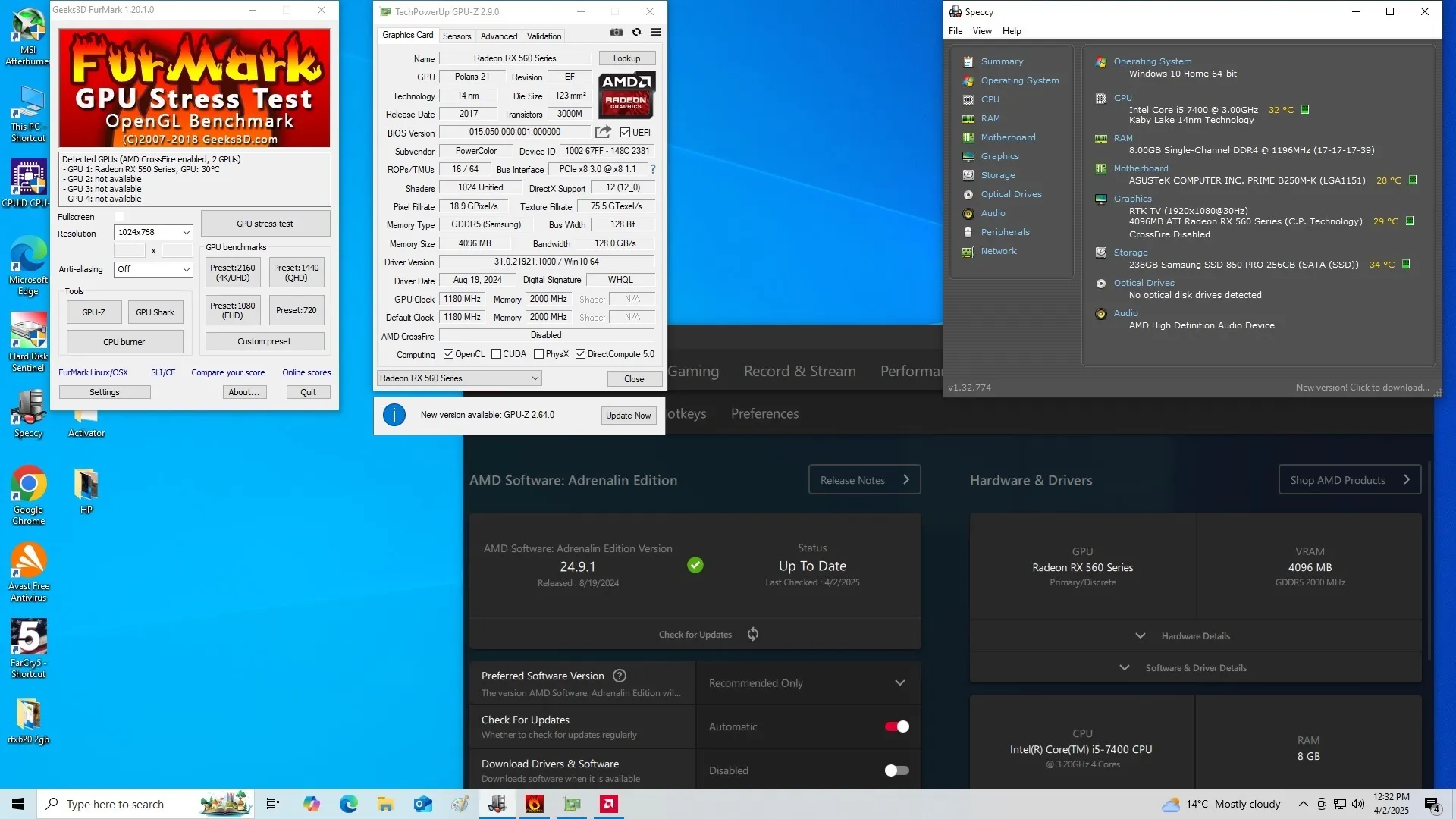Switch to GPU-Z Sensors tab

pyautogui.click(x=457, y=36)
